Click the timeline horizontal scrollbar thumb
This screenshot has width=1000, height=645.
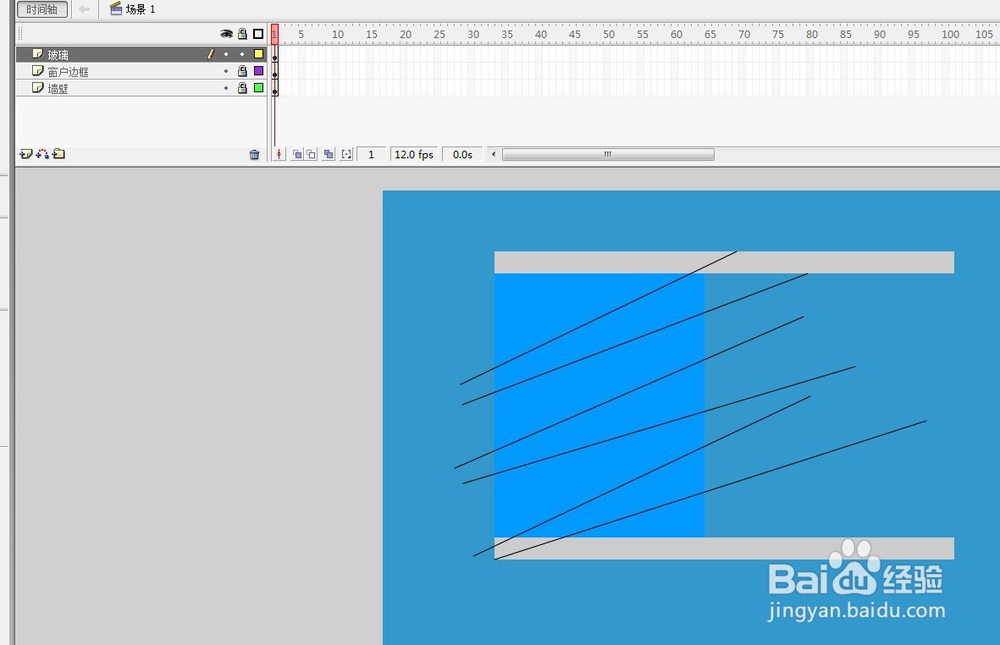(608, 154)
